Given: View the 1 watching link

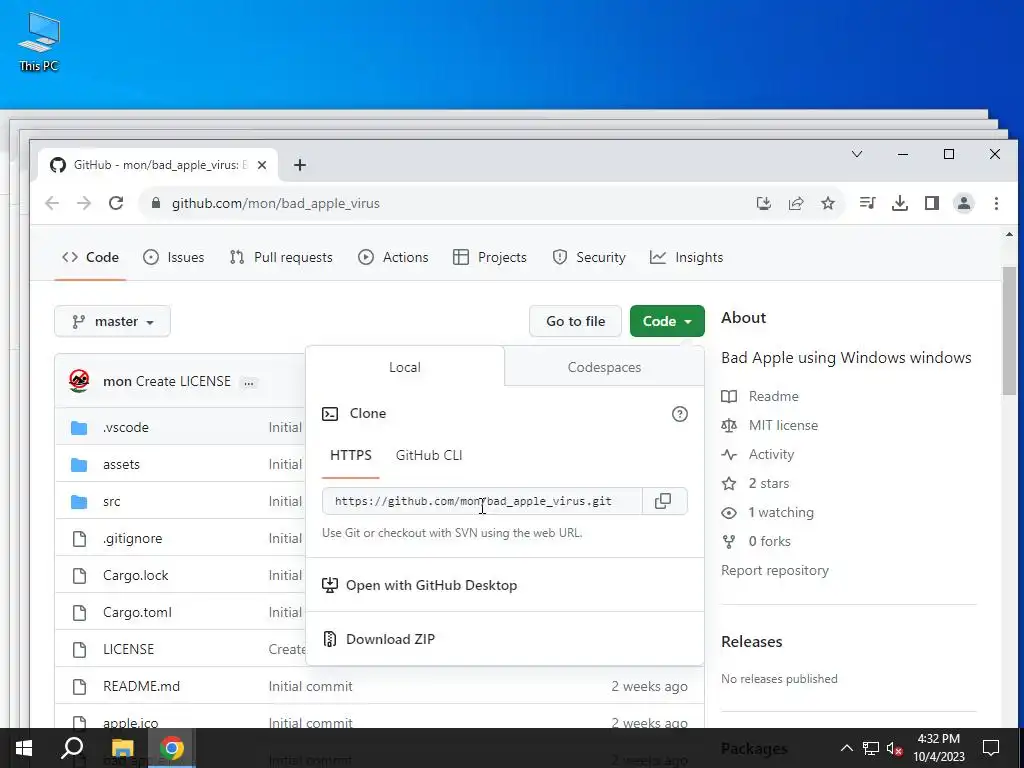Looking at the screenshot, I should coord(768,513).
